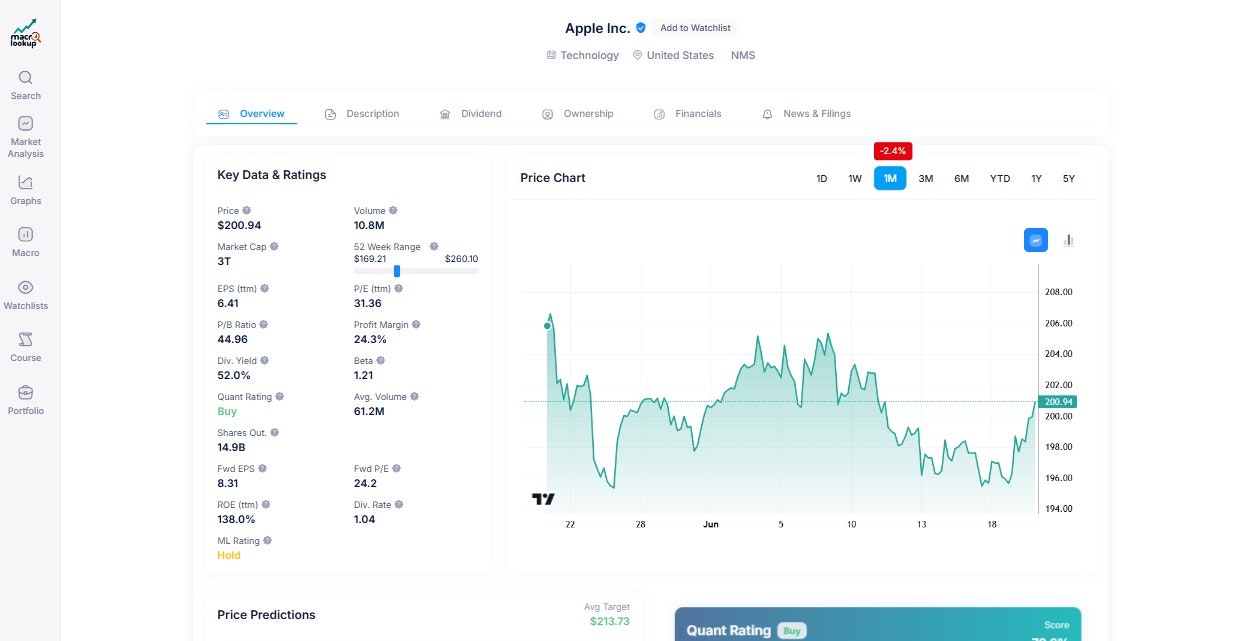Select the 1Y chart range
The image size is (1236, 641).
point(1037,179)
